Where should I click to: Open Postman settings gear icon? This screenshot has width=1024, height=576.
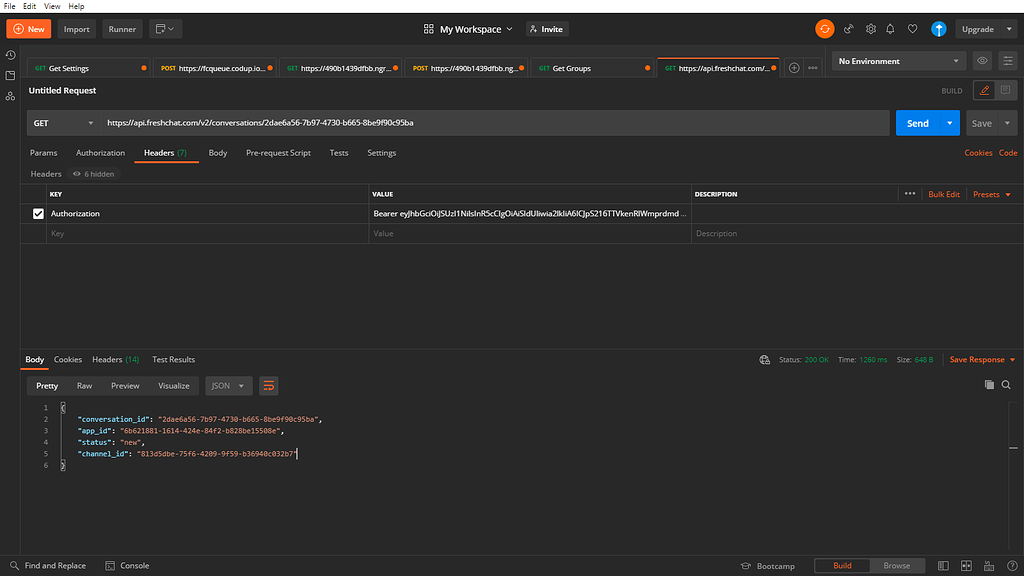click(870, 29)
